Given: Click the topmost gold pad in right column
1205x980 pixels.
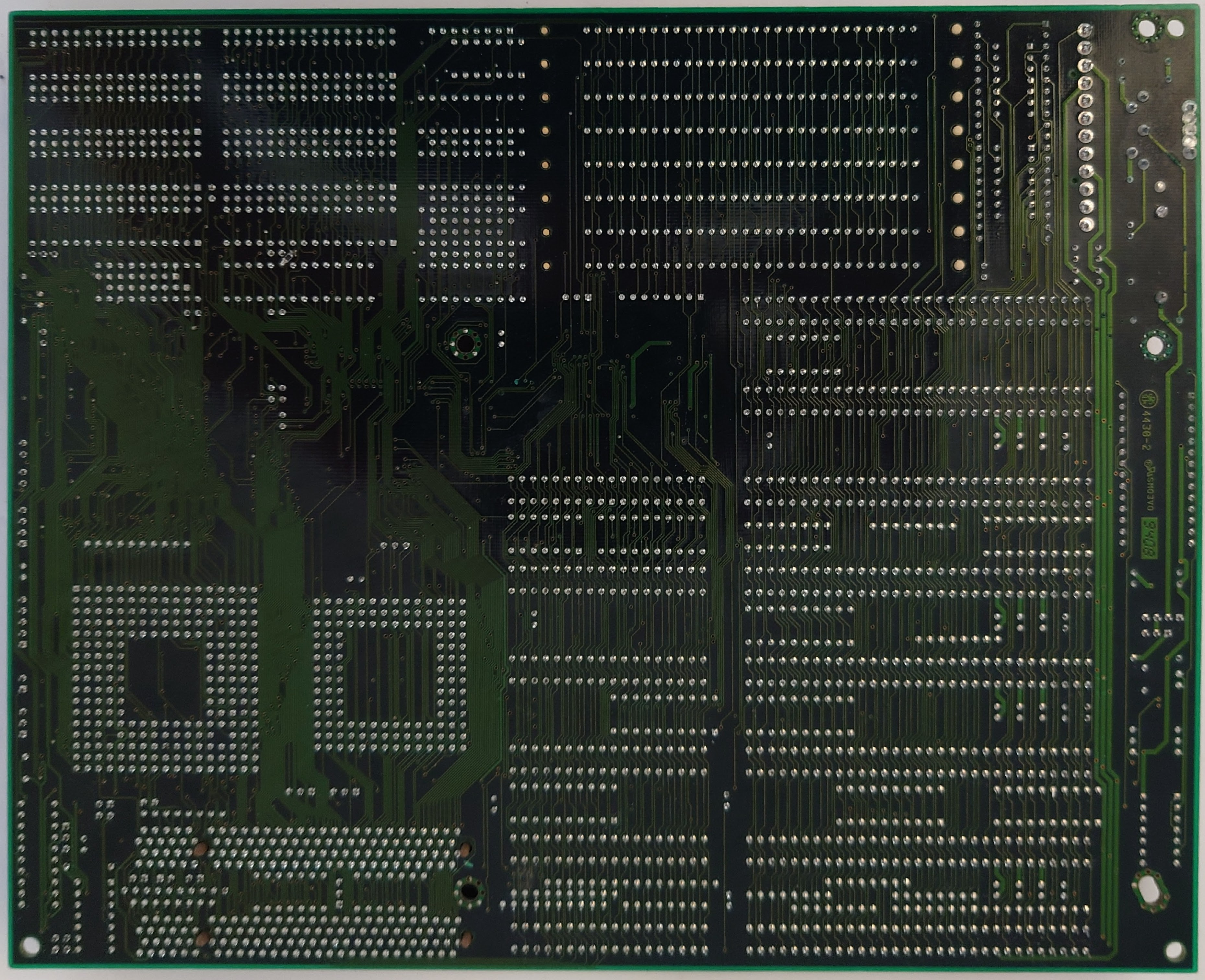Looking at the screenshot, I should [956, 29].
